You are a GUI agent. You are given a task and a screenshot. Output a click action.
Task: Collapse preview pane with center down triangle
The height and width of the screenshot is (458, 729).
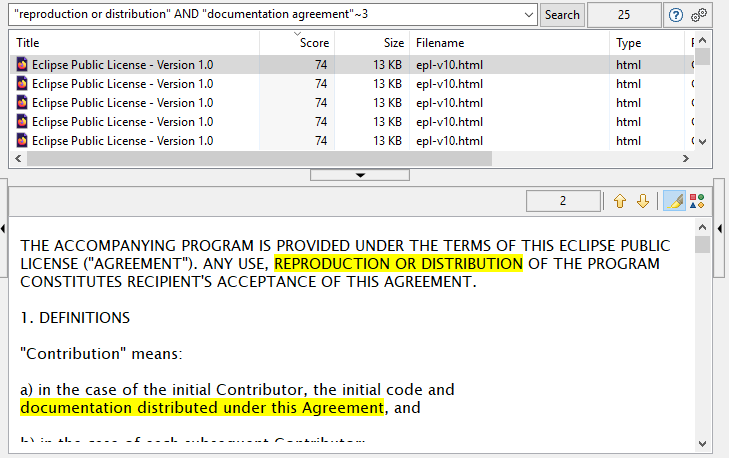360,175
